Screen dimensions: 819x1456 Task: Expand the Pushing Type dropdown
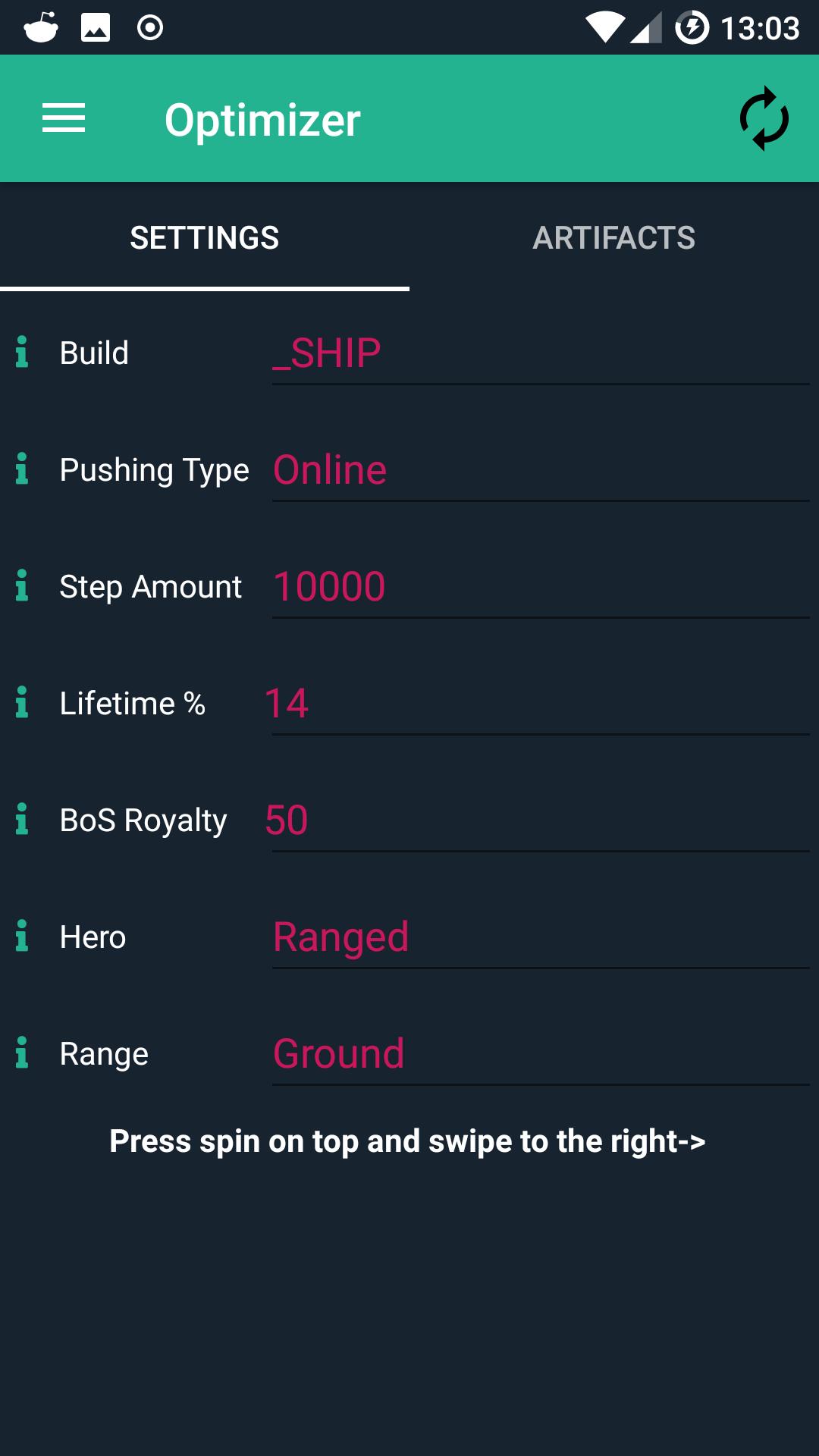(540, 470)
